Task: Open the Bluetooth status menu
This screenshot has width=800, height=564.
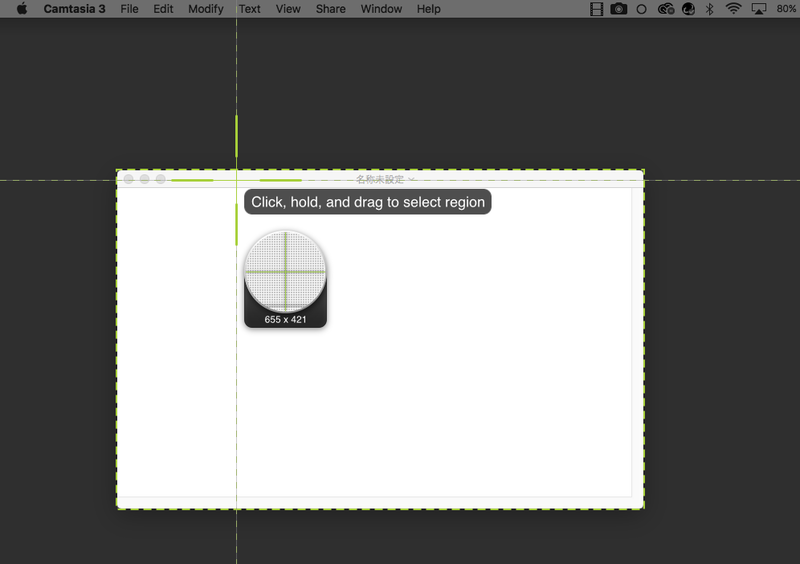Action: pos(710,9)
